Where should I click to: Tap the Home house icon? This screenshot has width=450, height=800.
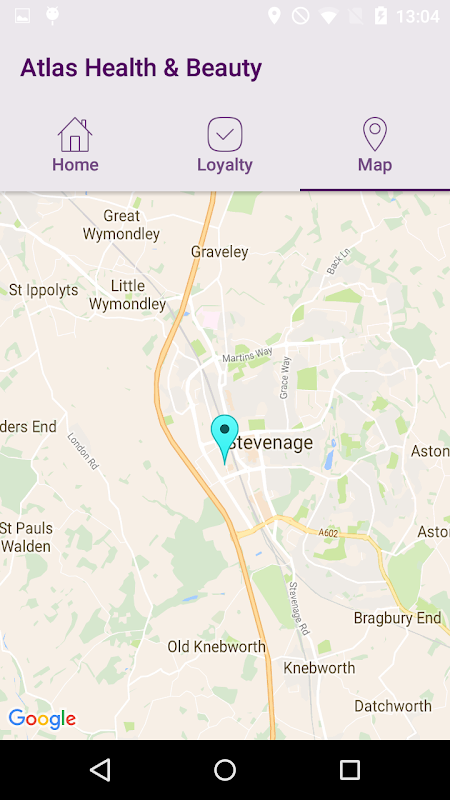click(75, 135)
